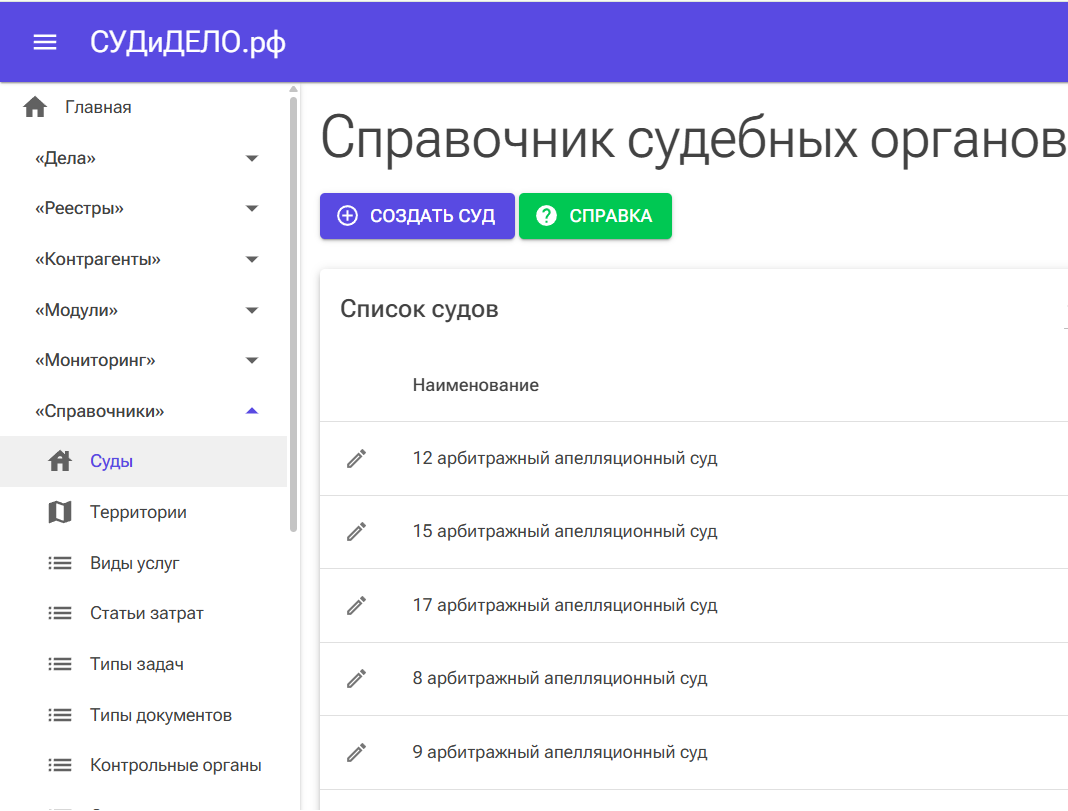Open the hamburger navigation menu
The height and width of the screenshot is (811, 1068).
[x=43, y=41]
